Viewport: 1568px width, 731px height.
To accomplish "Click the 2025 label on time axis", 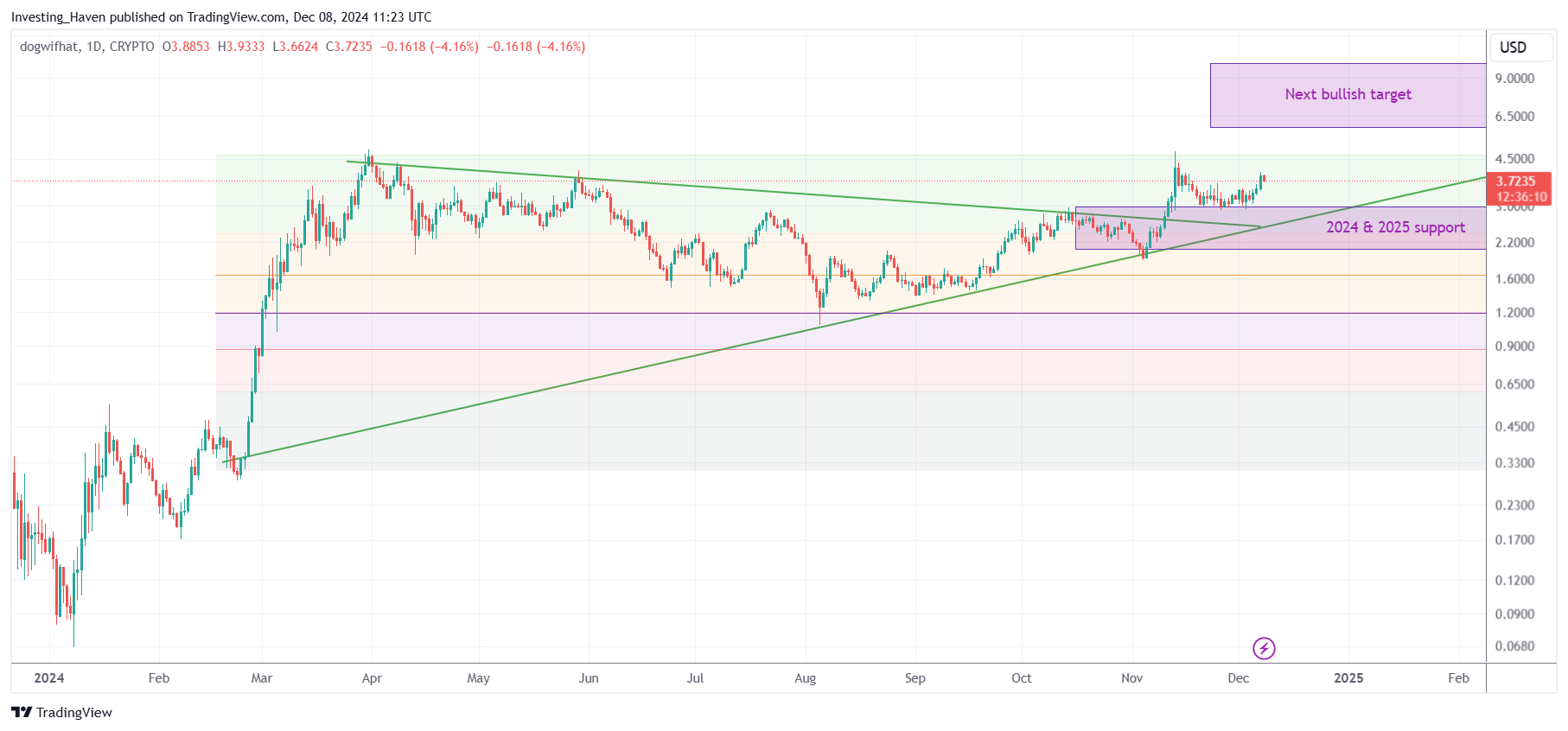I will click(x=1348, y=678).
